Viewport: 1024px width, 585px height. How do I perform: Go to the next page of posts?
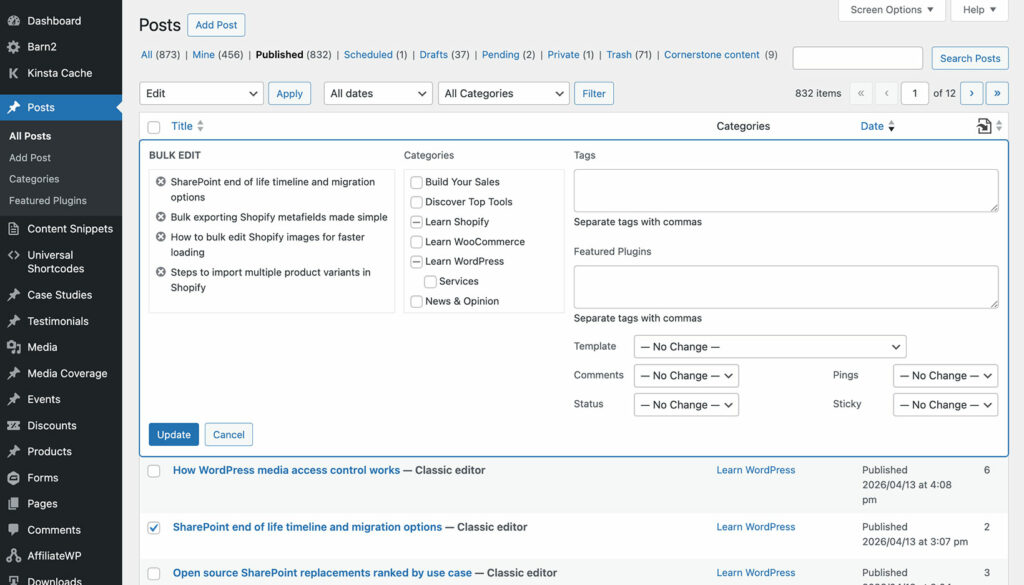(972, 93)
